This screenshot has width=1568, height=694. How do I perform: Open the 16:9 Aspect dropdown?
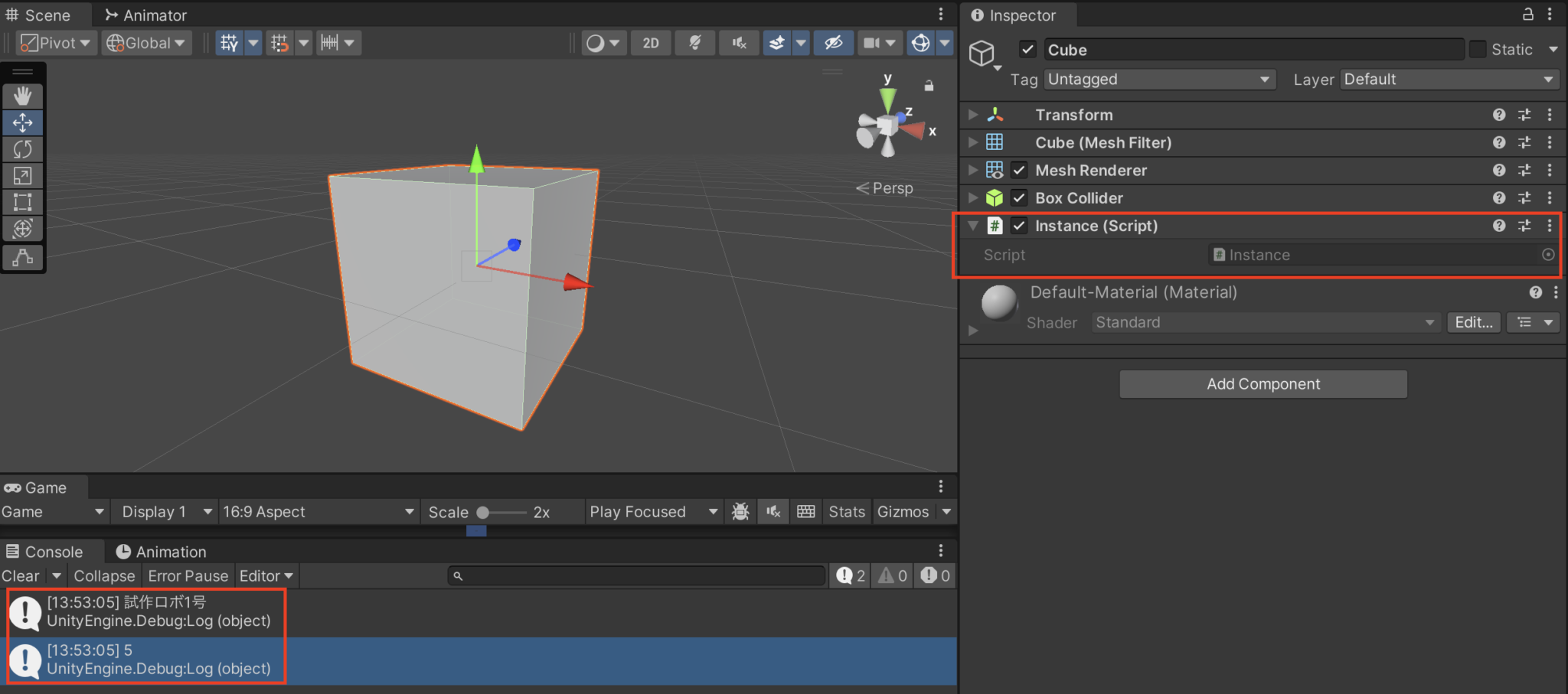pyautogui.click(x=318, y=512)
